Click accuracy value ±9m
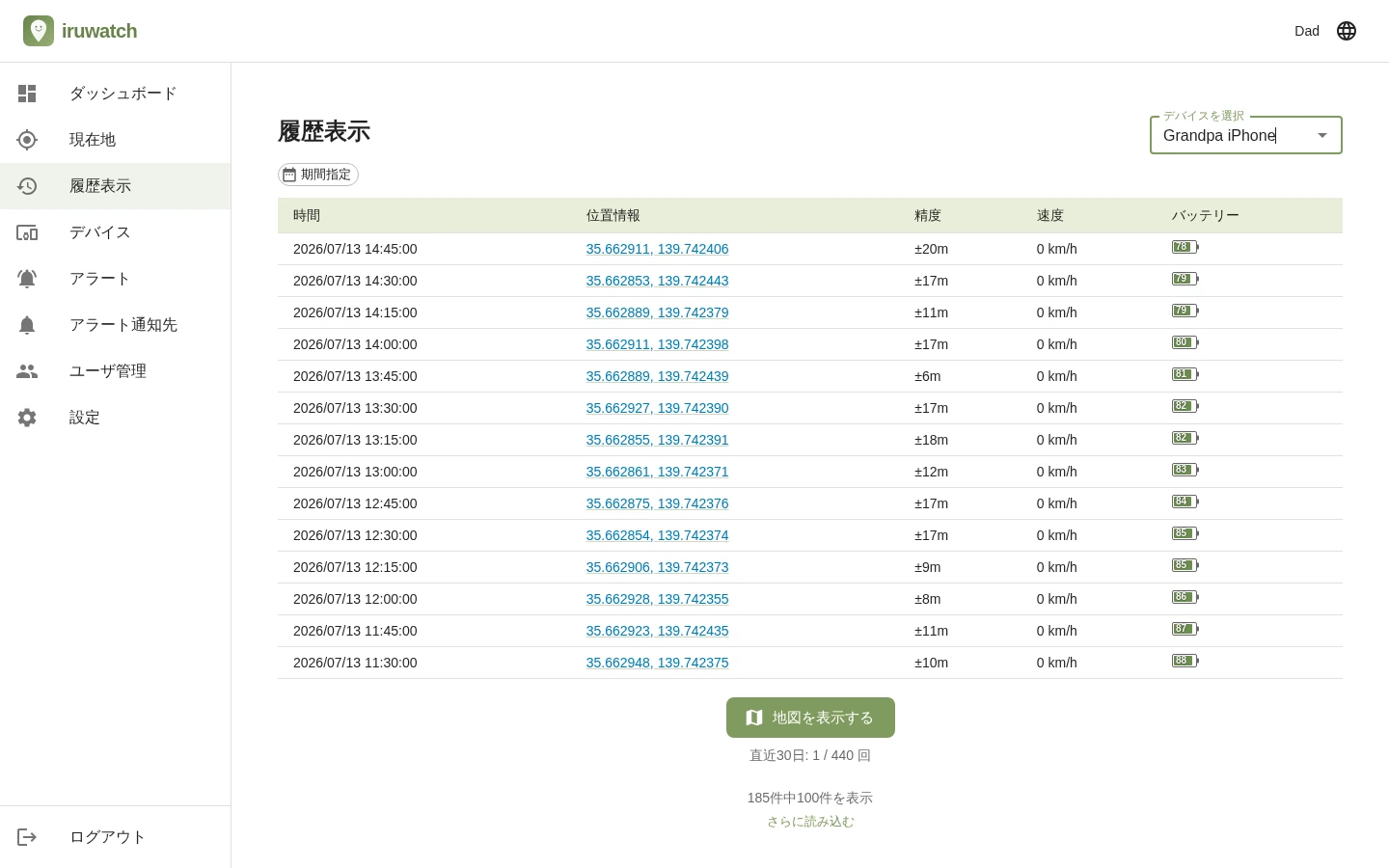1389x868 pixels. pyautogui.click(x=928, y=567)
